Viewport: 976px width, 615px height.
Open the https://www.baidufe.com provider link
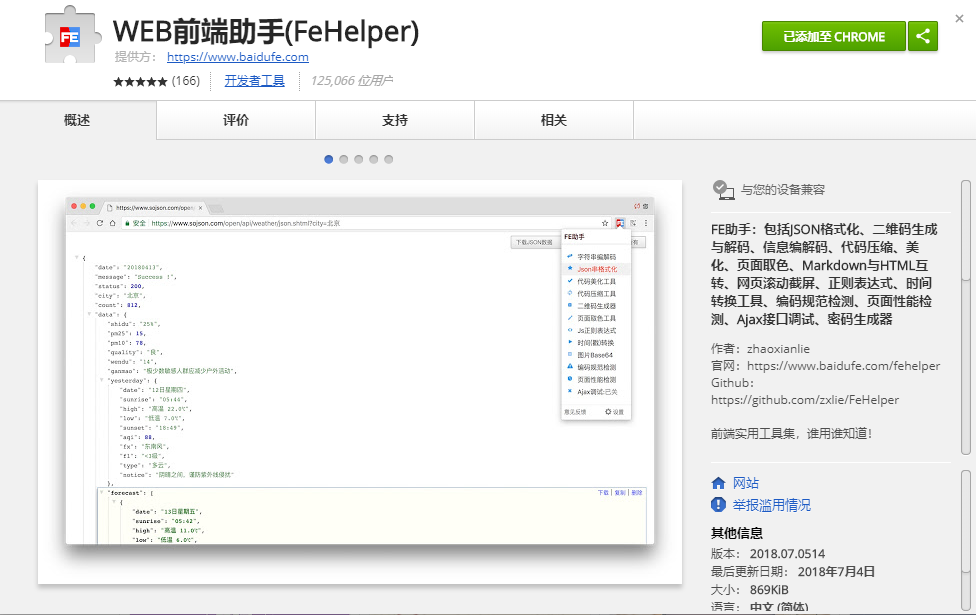(x=238, y=57)
